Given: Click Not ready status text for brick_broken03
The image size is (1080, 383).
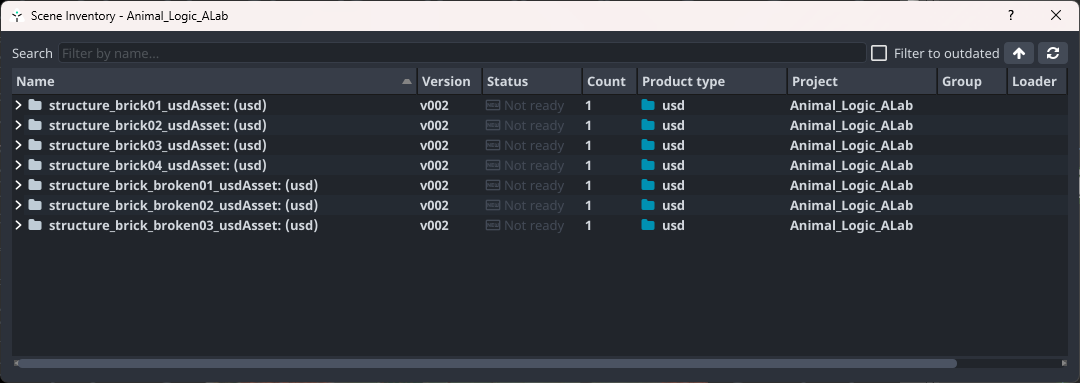Looking at the screenshot, I should 534,225.
